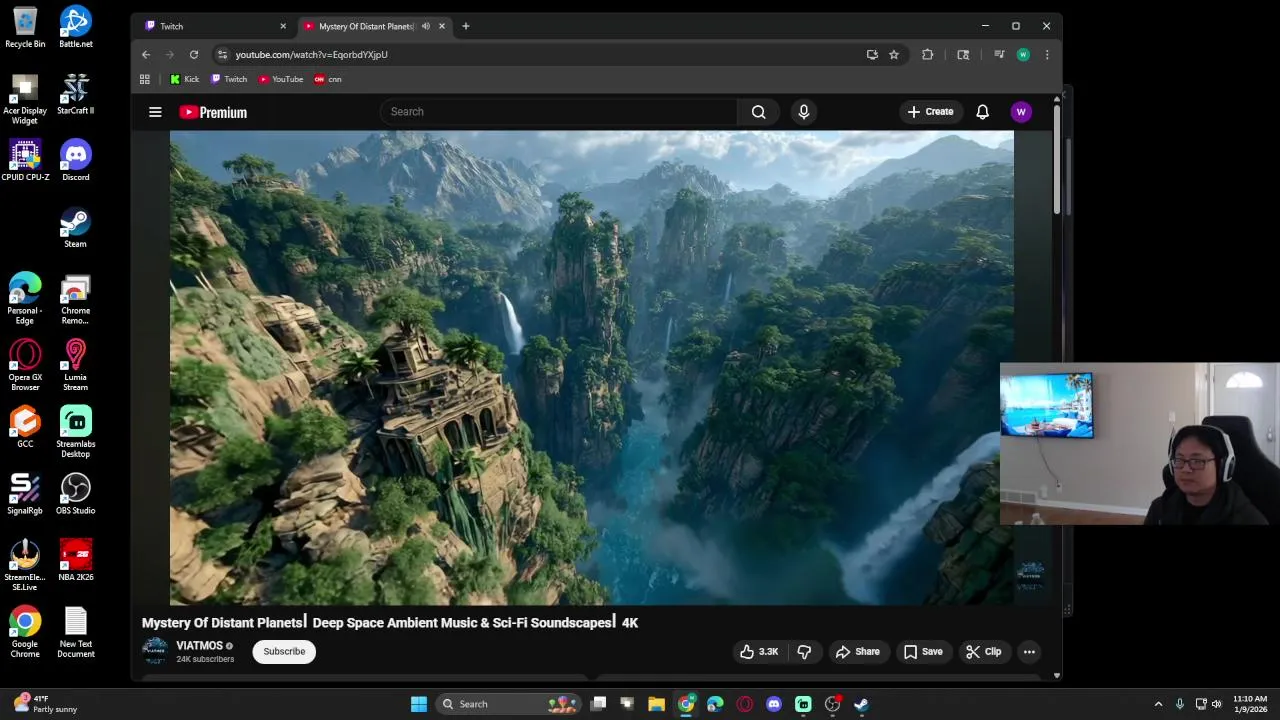This screenshot has width=1280, height=720.
Task: Open the Create button menu
Action: pyautogui.click(x=931, y=112)
